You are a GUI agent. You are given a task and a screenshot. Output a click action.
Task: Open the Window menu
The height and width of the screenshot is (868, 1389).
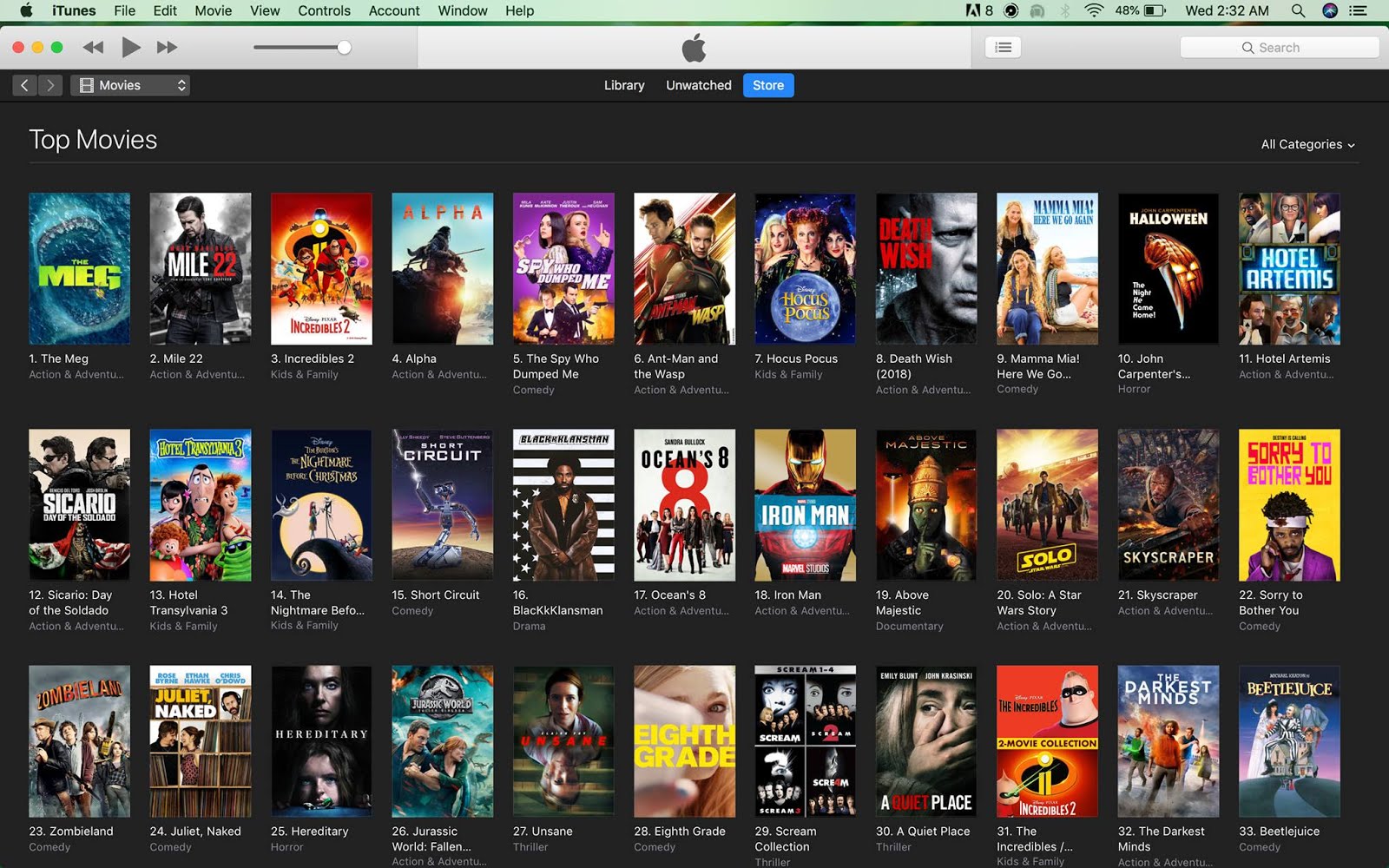(x=463, y=10)
